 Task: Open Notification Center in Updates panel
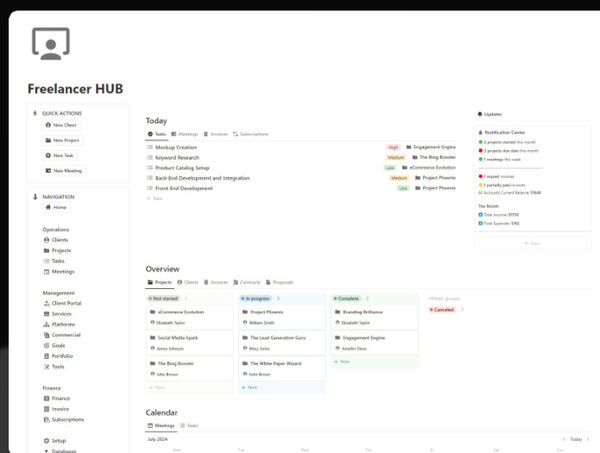[502, 132]
